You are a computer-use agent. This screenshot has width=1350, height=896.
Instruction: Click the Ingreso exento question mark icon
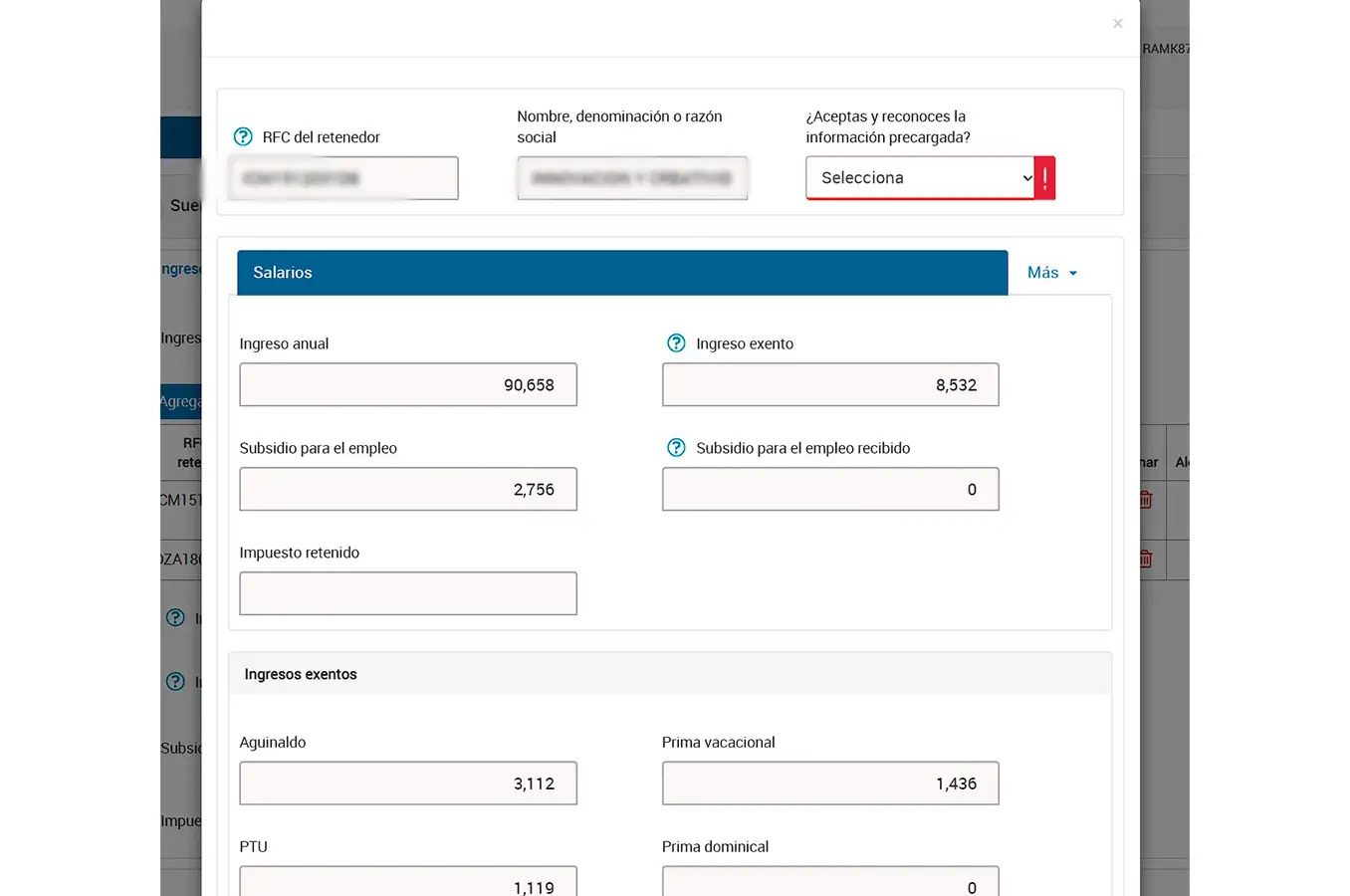click(676, 342)
